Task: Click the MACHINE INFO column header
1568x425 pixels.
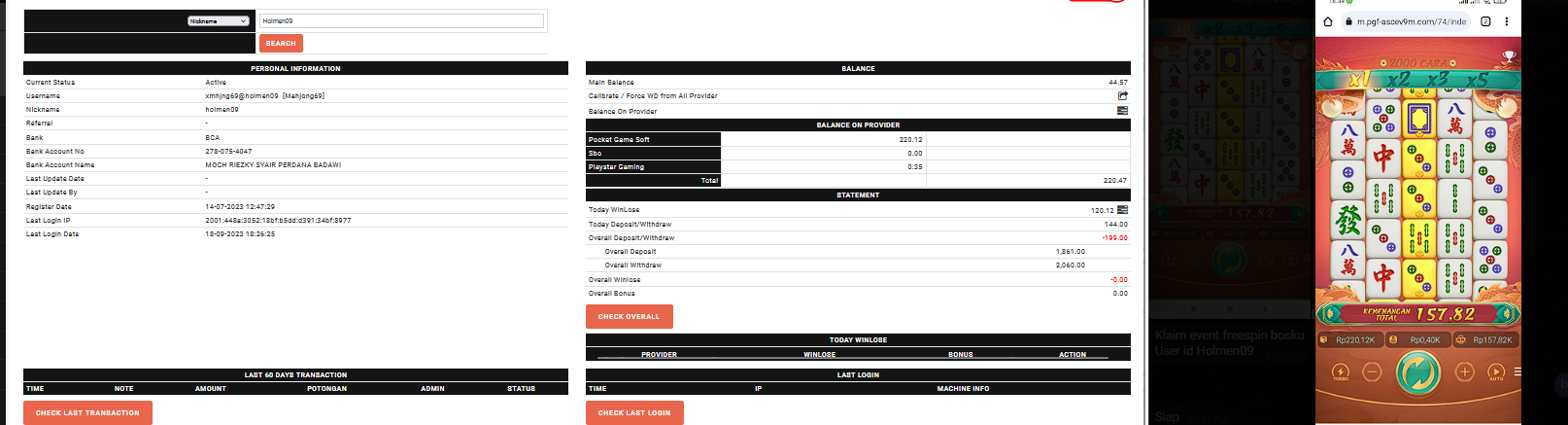Action: pos(963,388)
